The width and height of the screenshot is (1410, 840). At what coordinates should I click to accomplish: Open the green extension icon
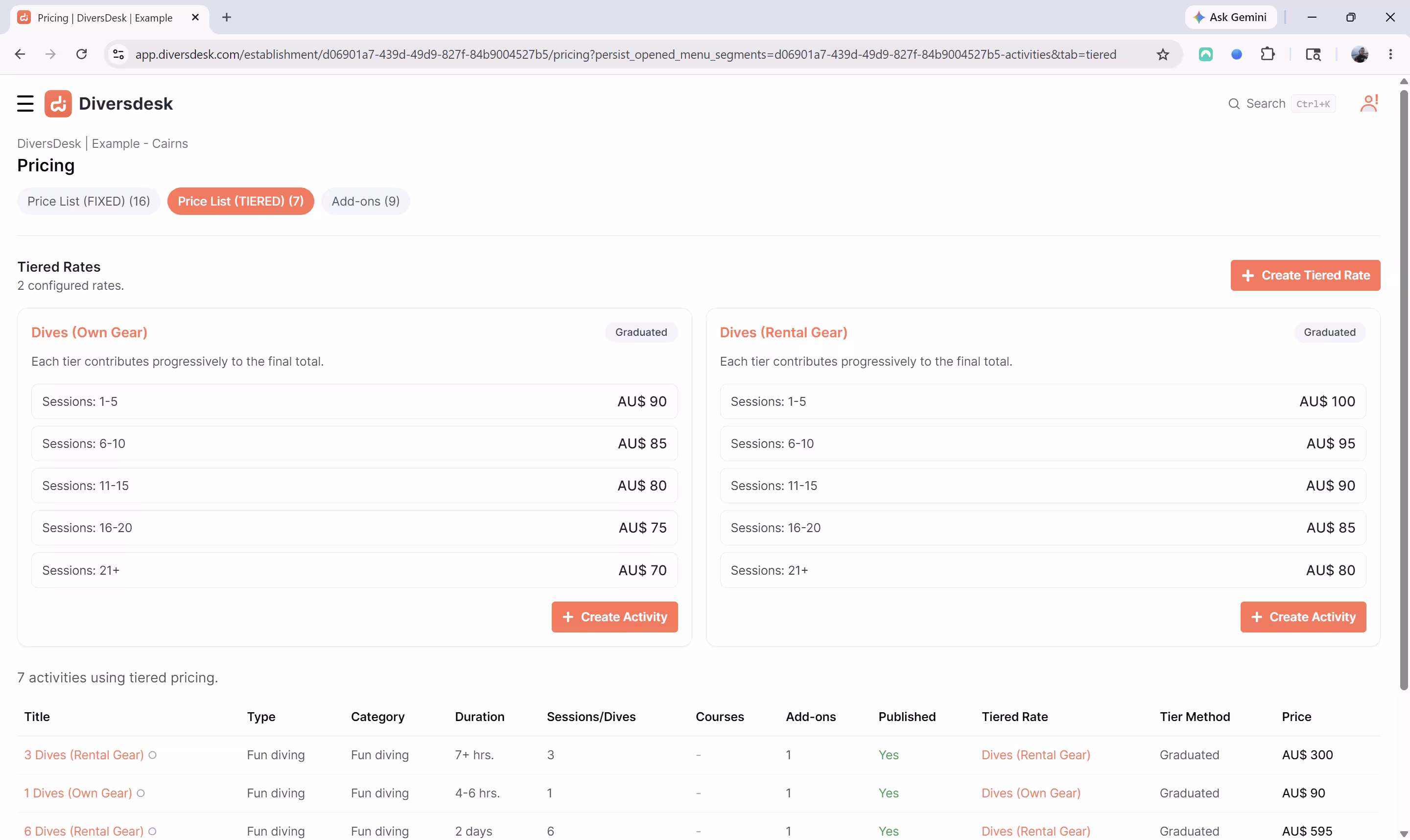[x=1206, y=54]
